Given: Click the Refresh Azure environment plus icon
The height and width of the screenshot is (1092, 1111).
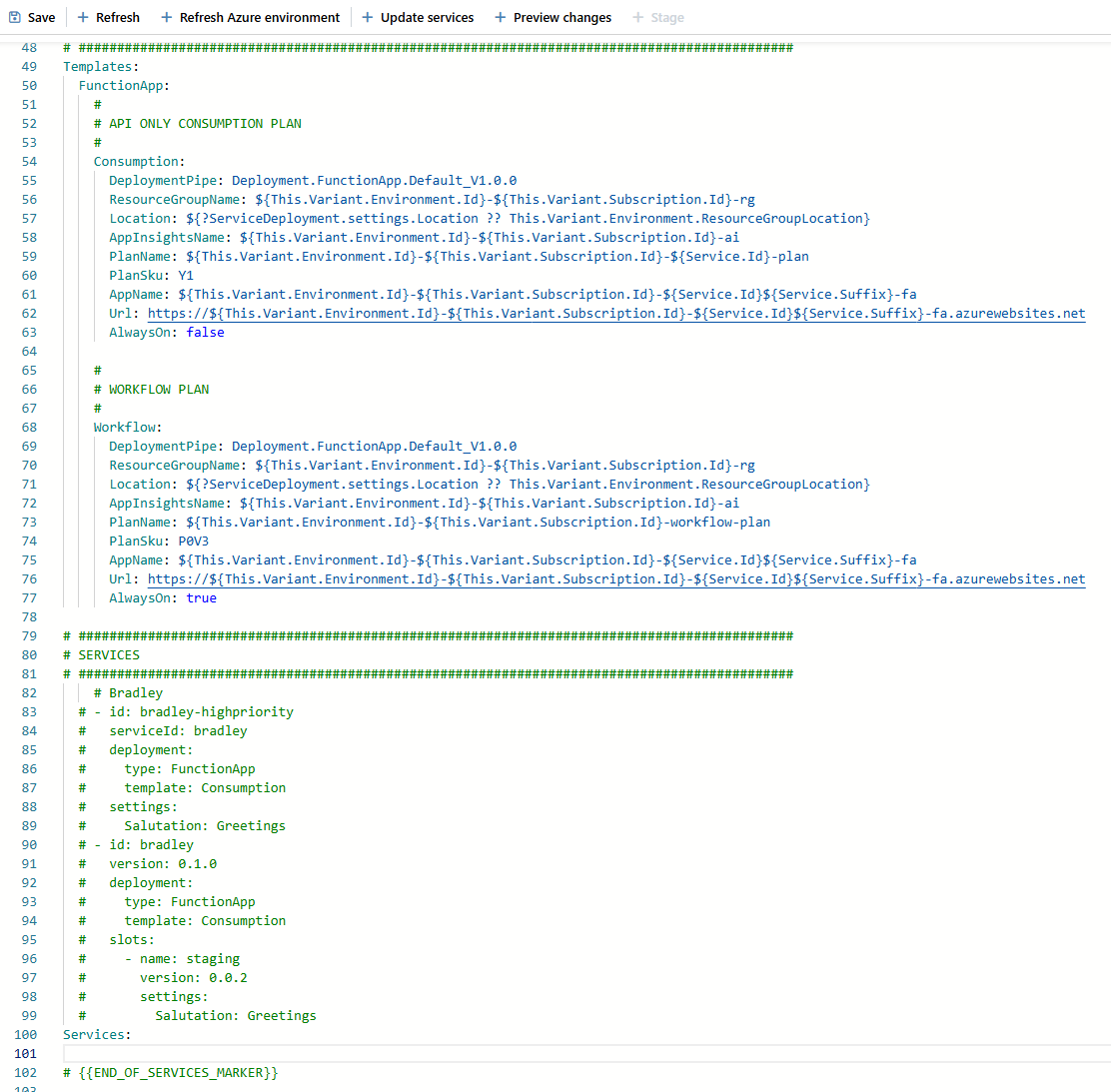Looking at the screenshot, I should pyautogui.click(x=167, y=17).
